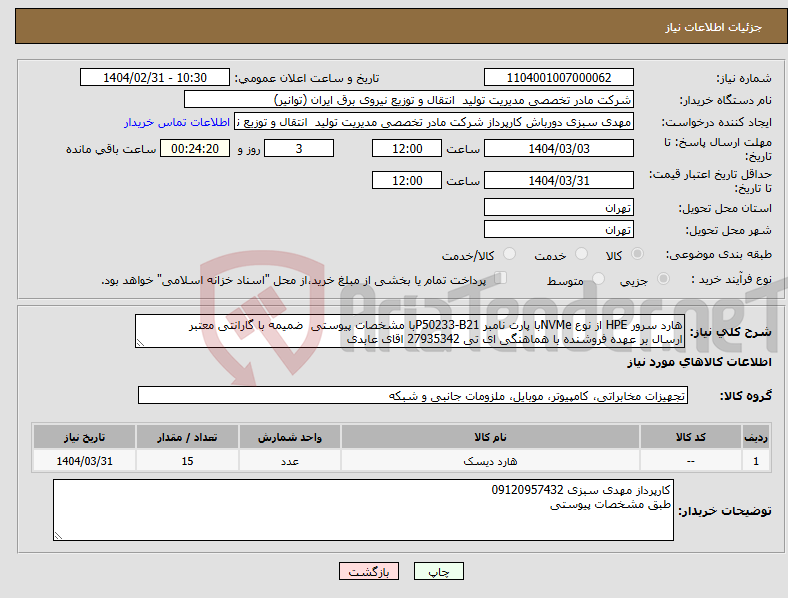Click the request creator name field
Viewport: 788px width, 598px height.
(434, 122)
